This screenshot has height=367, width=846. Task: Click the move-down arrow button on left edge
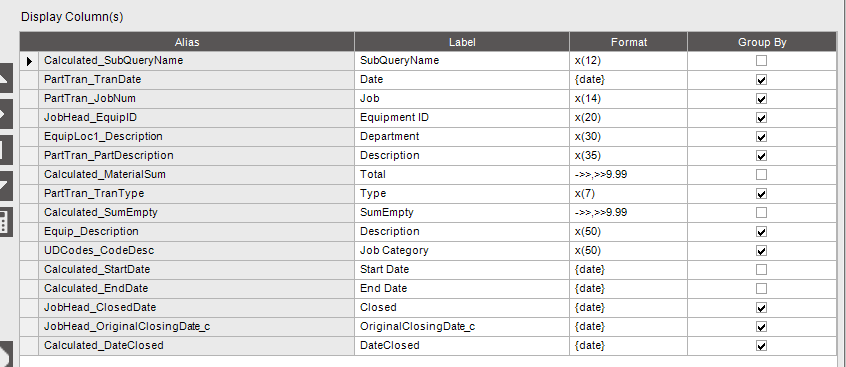[5, 186]
